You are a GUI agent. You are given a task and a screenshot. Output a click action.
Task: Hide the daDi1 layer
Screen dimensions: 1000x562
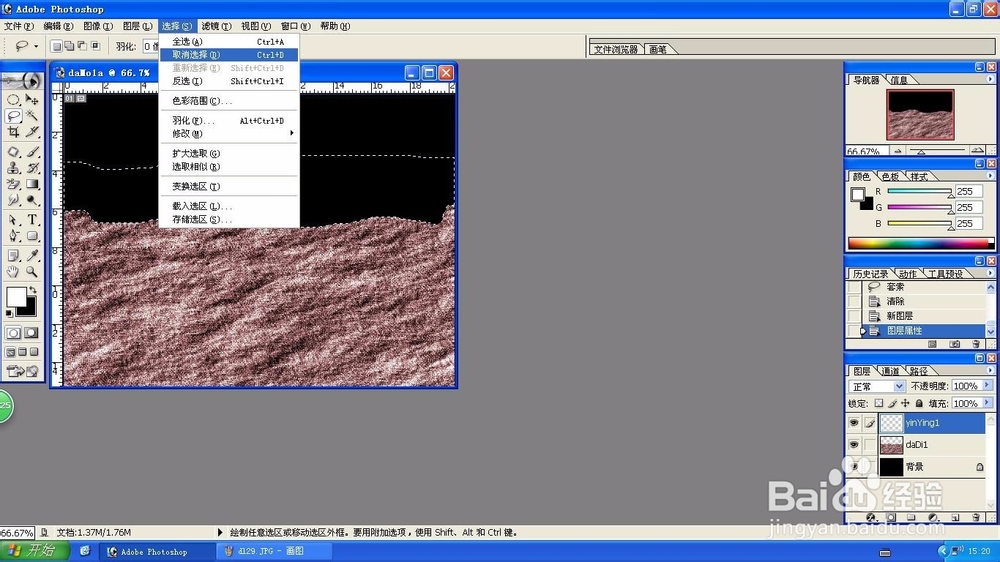click(854, 445)
